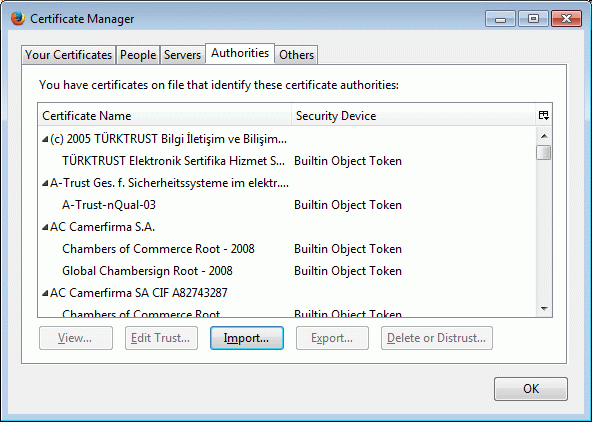Image resolution: width=592 pixels, height=422 pixels.
Task: Click the Edit Trust... button
Action: 161,338
